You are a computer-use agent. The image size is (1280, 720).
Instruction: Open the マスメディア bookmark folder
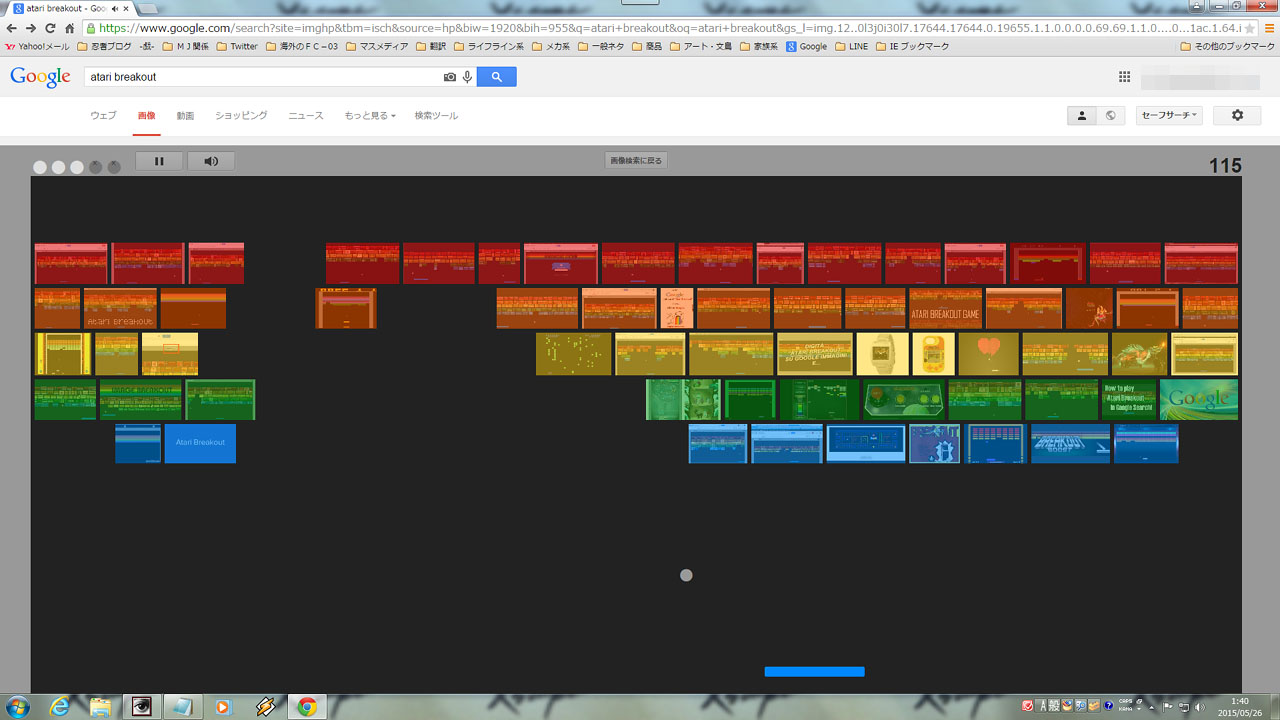coord(378,46)
